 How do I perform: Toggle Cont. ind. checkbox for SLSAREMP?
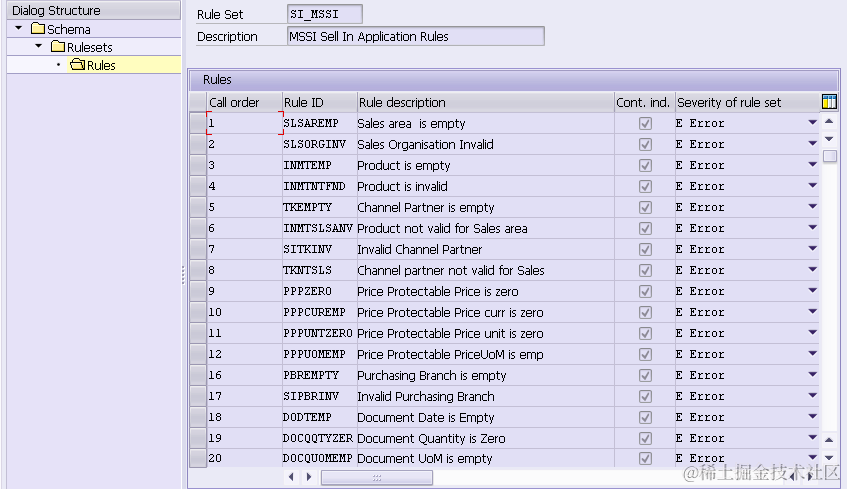click(x=645, y=123)
